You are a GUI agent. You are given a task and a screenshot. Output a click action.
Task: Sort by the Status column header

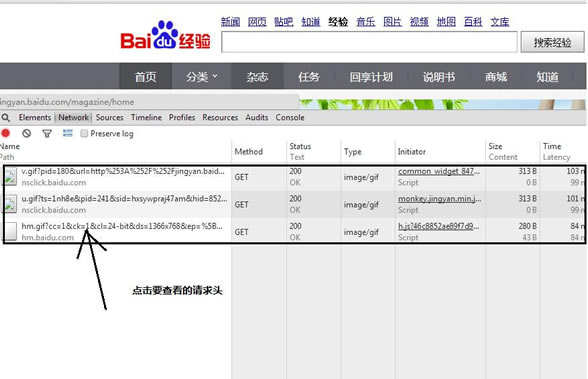pyautogui.click(x=314, y=151)
